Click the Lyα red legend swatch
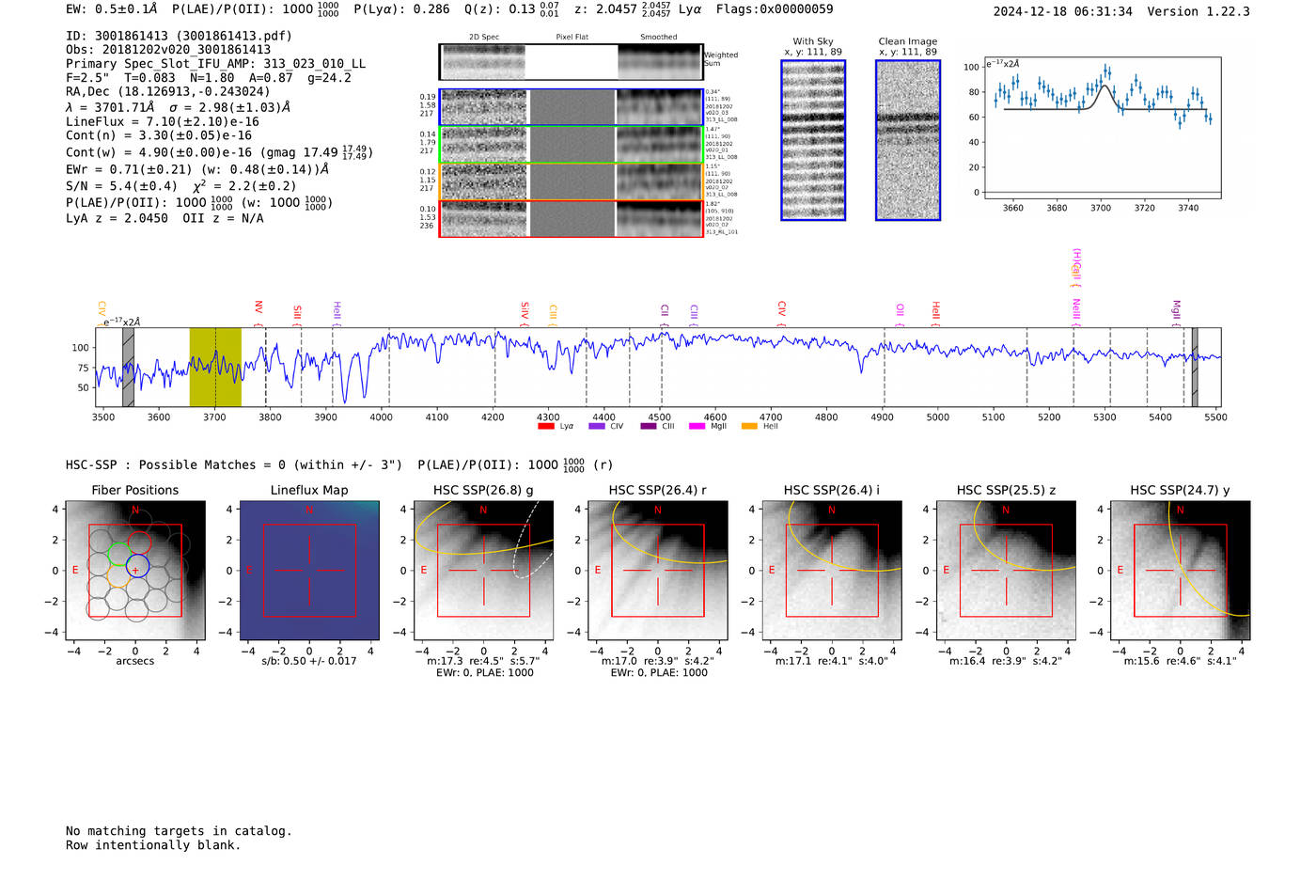The width and height of the screenshot is (1316, 896). [545, 426]
